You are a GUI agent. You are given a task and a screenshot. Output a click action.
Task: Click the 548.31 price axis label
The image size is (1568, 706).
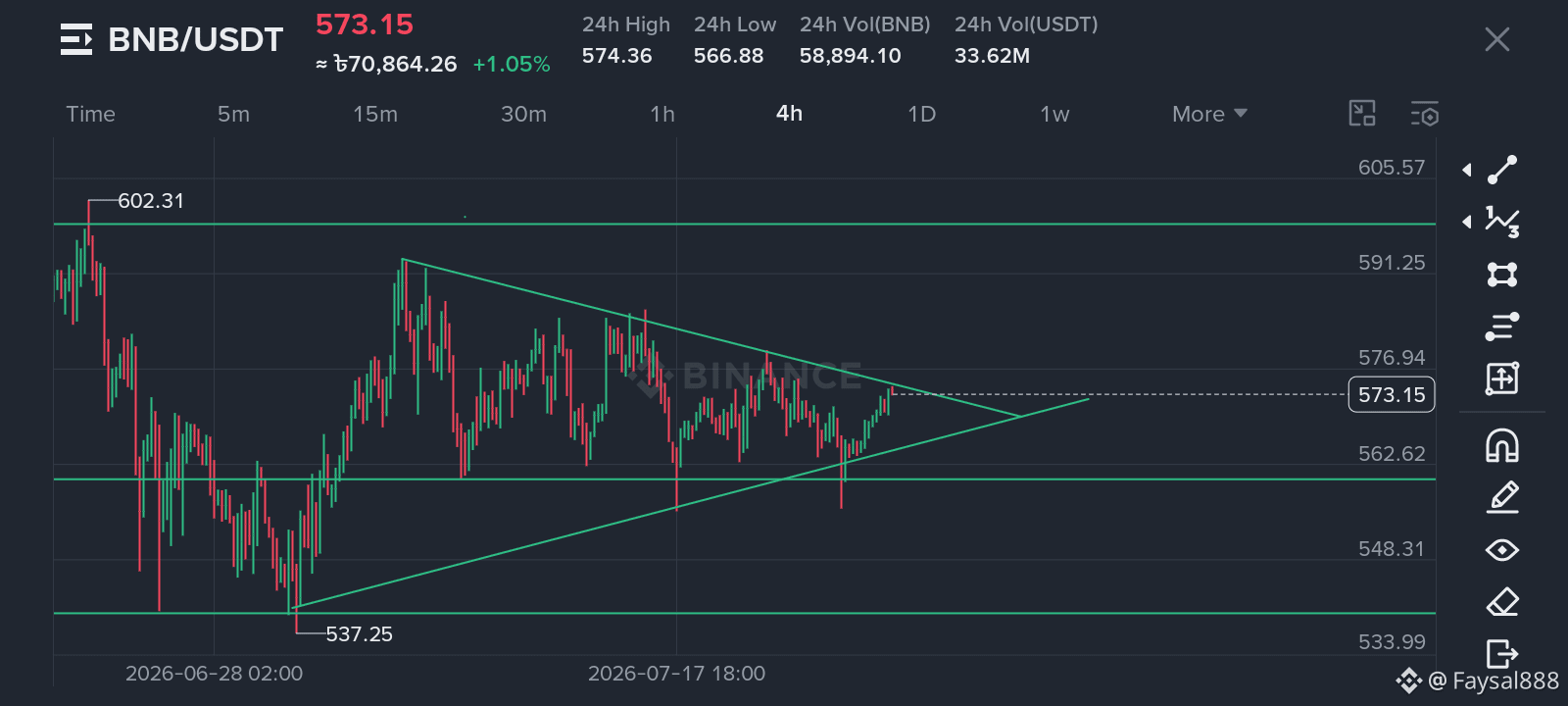tap(1392, 549)
